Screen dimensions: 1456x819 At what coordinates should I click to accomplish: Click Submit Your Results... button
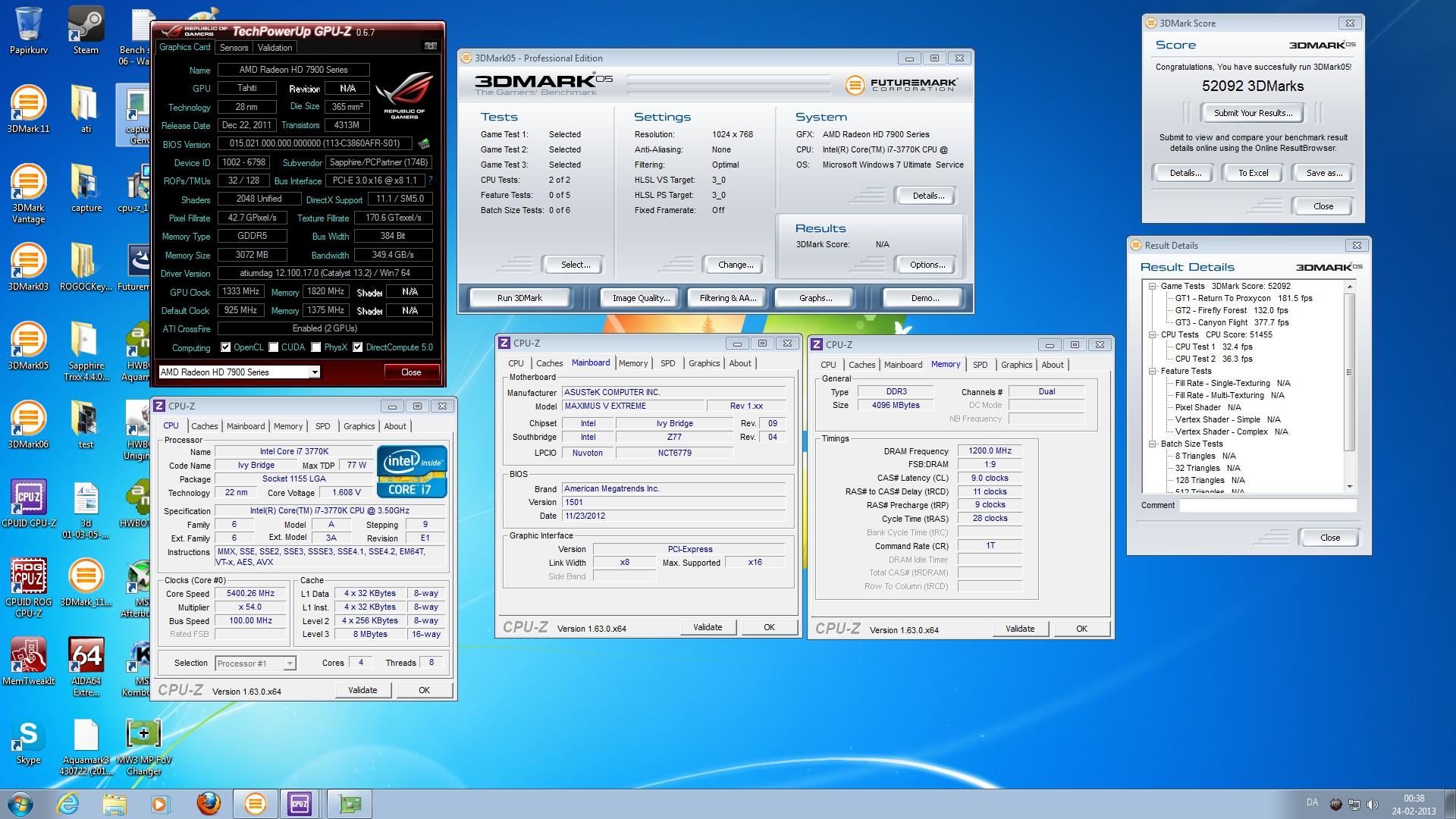tap(1253, 113)
